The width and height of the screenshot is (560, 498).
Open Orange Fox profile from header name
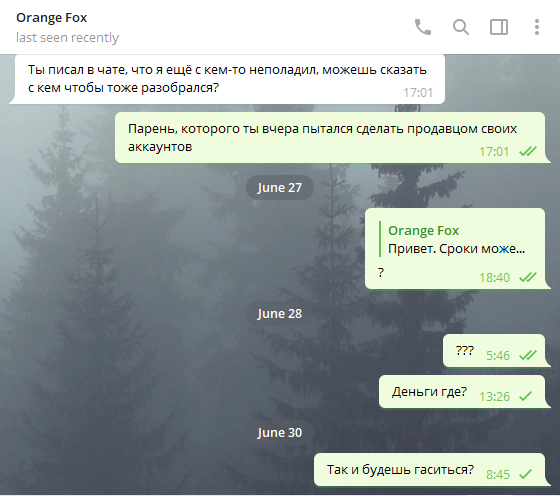tap(51, 18)
